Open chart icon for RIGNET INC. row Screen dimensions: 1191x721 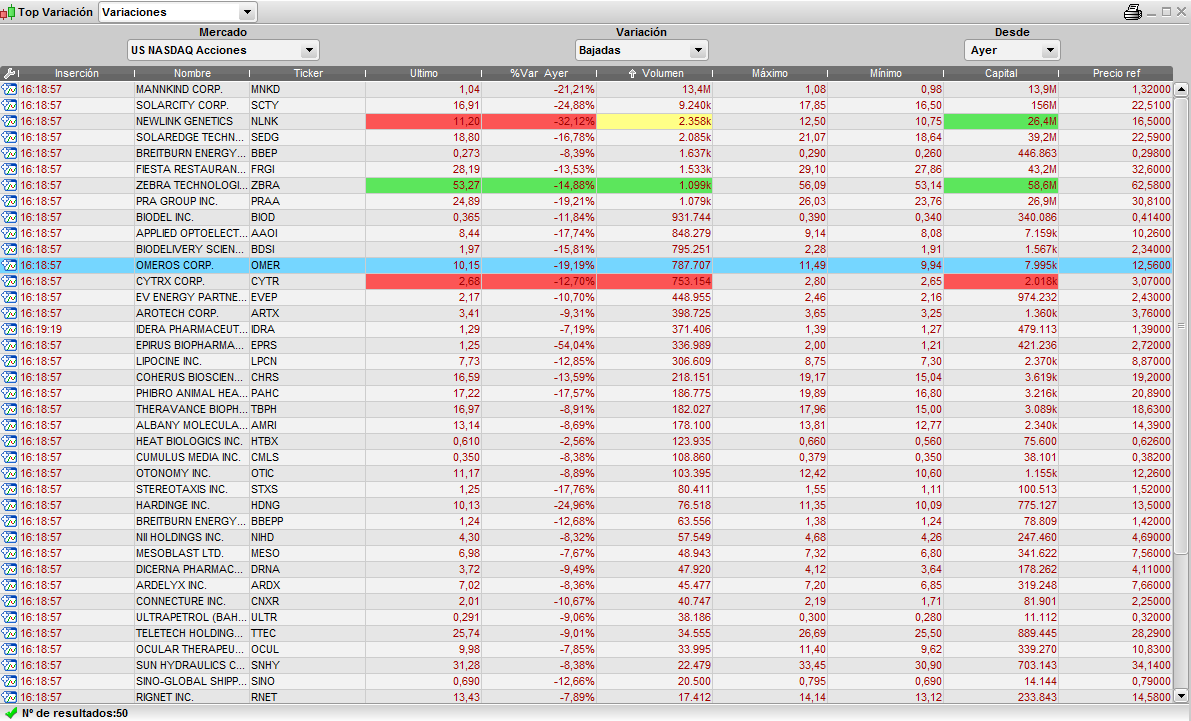pyautogui.click(x=9, y=697)
